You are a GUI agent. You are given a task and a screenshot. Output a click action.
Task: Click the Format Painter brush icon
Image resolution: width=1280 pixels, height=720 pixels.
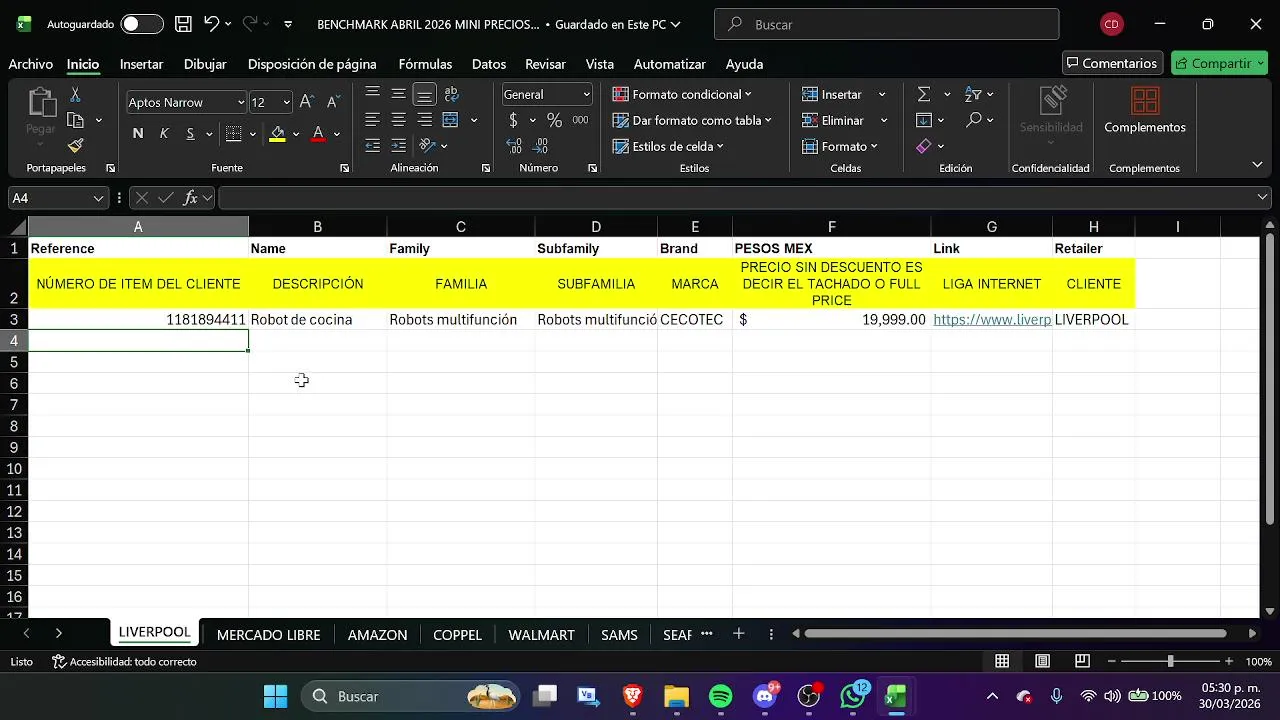click(x=75, y=146)
